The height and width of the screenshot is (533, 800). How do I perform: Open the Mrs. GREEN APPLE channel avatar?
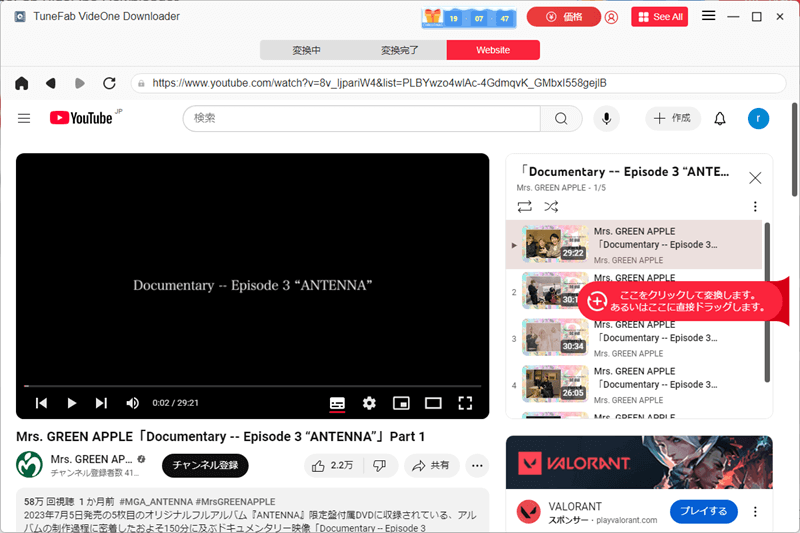tap(30, 465)
